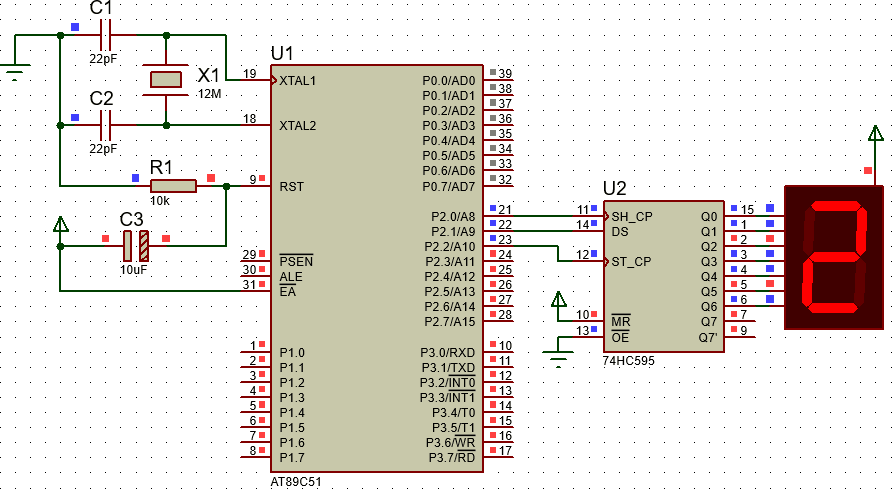Click the ALE pin label
The width and height of the screenshot is (895, 493).
point(291,277)
